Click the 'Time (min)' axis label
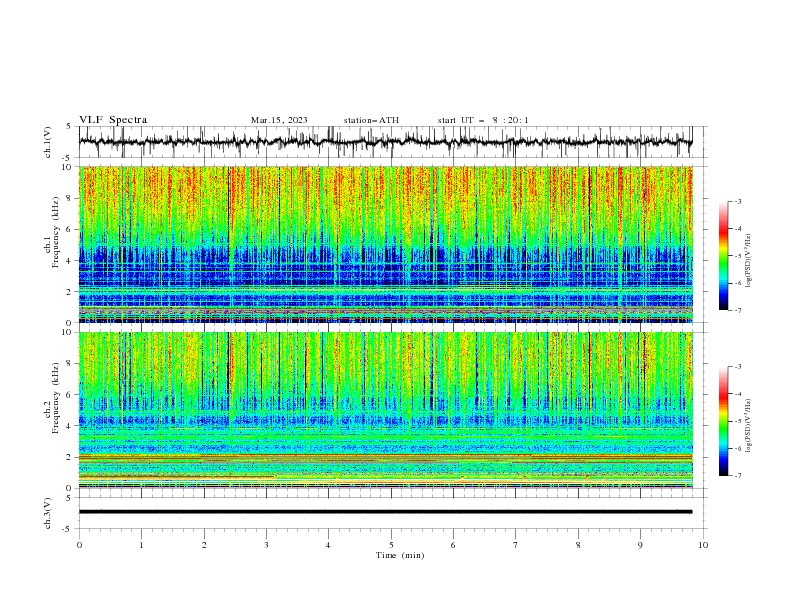 pyautogui.click(x=400, y=555)
